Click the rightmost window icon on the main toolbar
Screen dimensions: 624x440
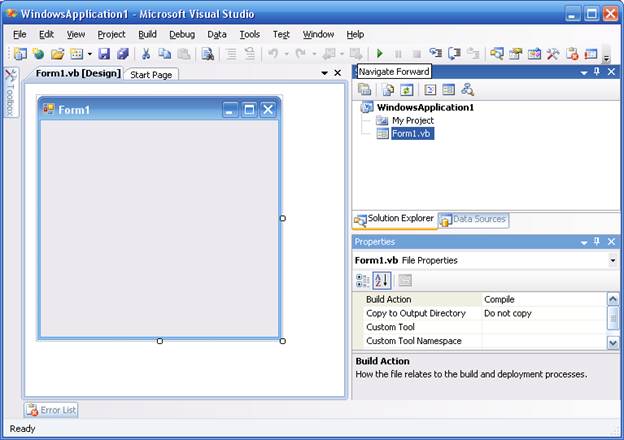click(591, 53)
